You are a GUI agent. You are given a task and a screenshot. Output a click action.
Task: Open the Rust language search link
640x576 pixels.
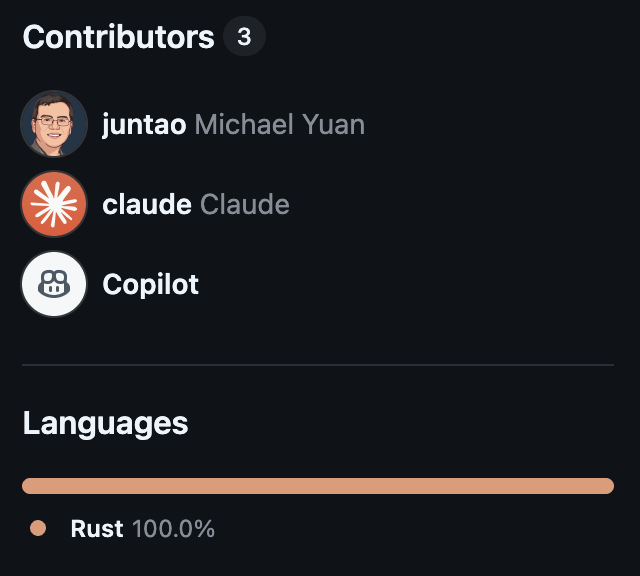click(97, 528)
